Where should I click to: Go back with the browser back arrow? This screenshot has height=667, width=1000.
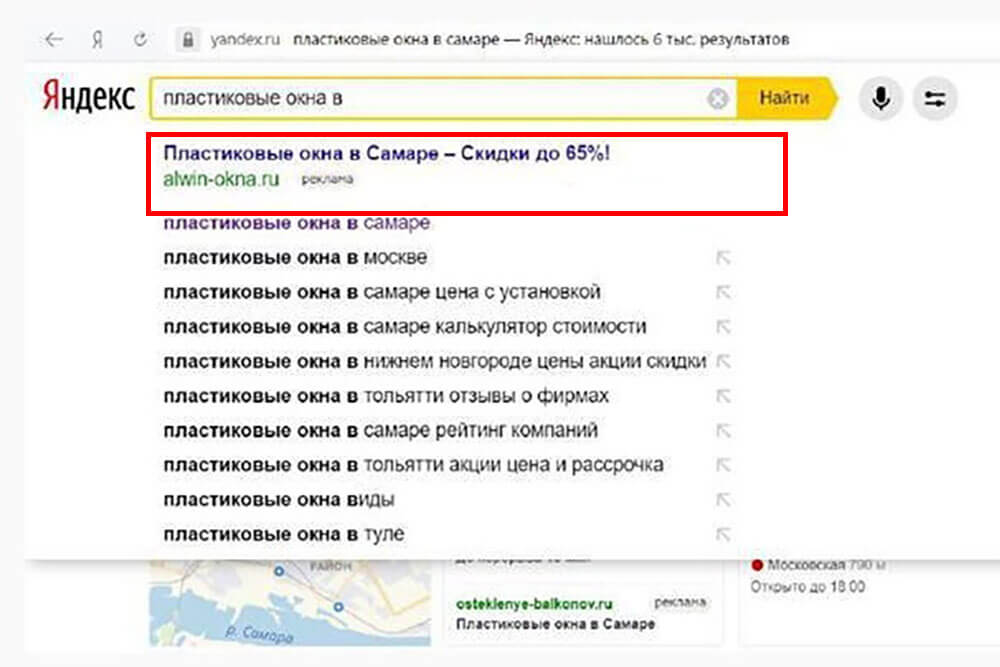(x=54, y=40)
